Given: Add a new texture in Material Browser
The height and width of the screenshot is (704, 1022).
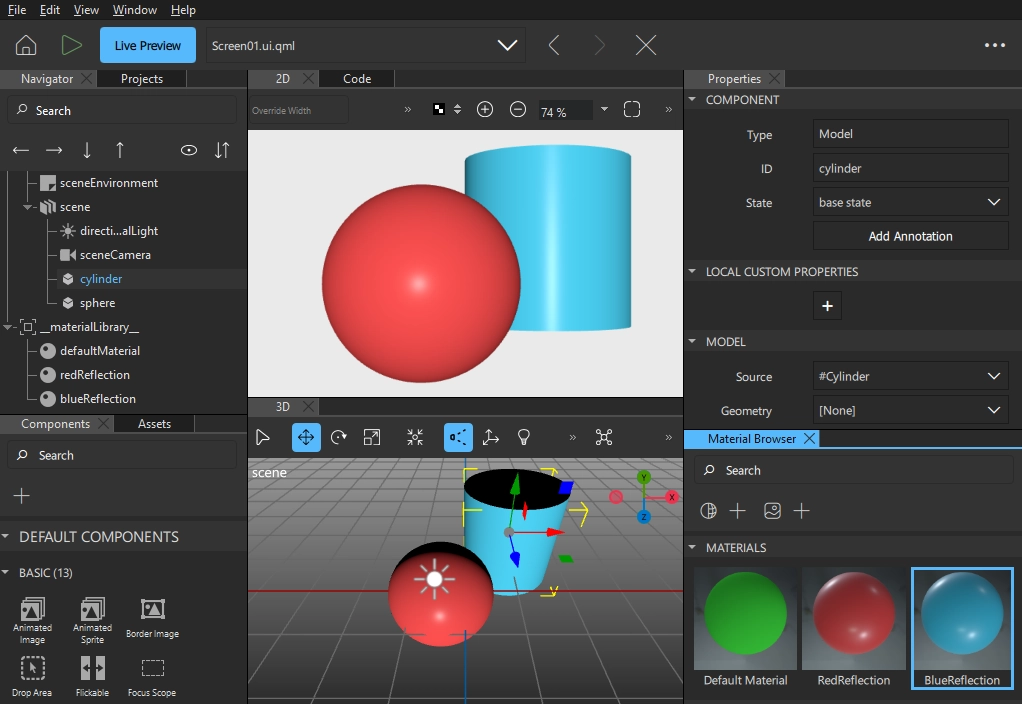Looking at the screenshot, I should [x=802, y=511].
